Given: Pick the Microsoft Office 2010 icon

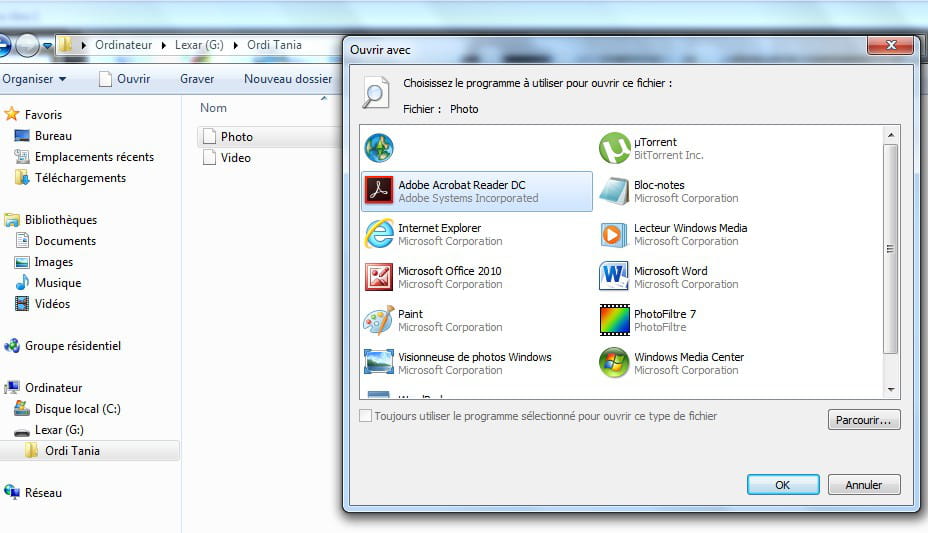Looking at the screenshot, I should [x=379, y=277].
